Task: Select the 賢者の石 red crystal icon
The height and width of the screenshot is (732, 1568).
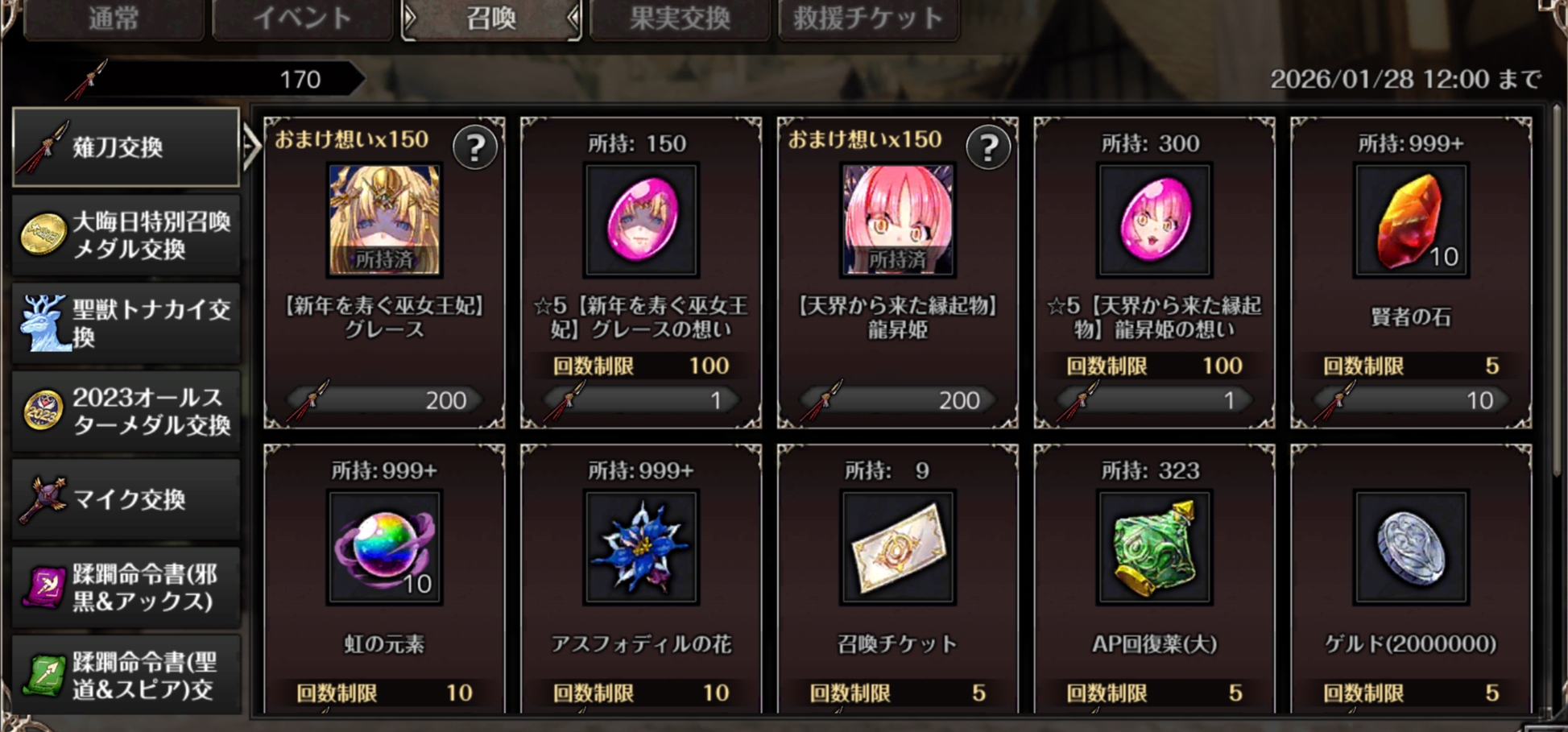Action: (x=1411, y=221)
